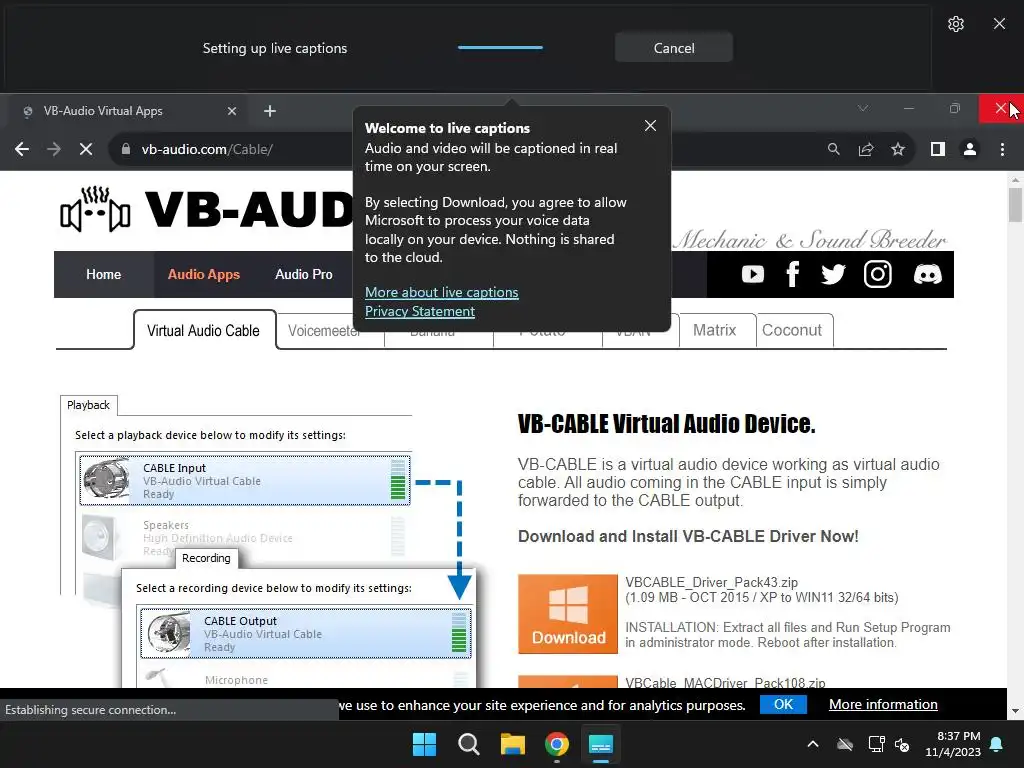1024x768 pixels.
Task: Show hidden system tray icons
Action: pos(812,744)
